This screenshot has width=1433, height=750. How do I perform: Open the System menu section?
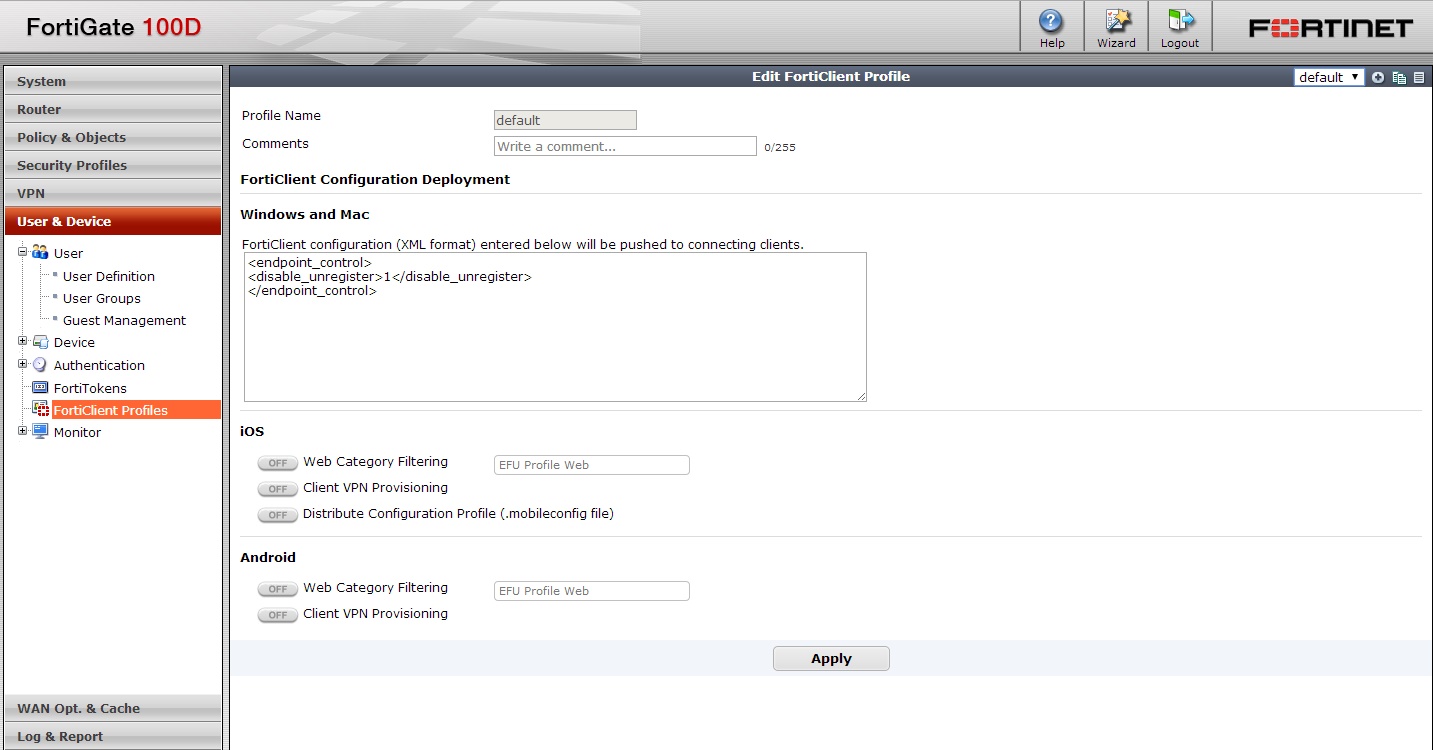113,81
